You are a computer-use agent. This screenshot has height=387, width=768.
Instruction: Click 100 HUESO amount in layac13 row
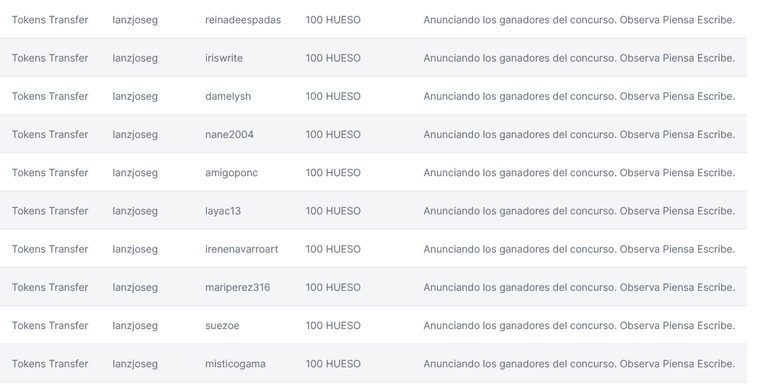333,211
